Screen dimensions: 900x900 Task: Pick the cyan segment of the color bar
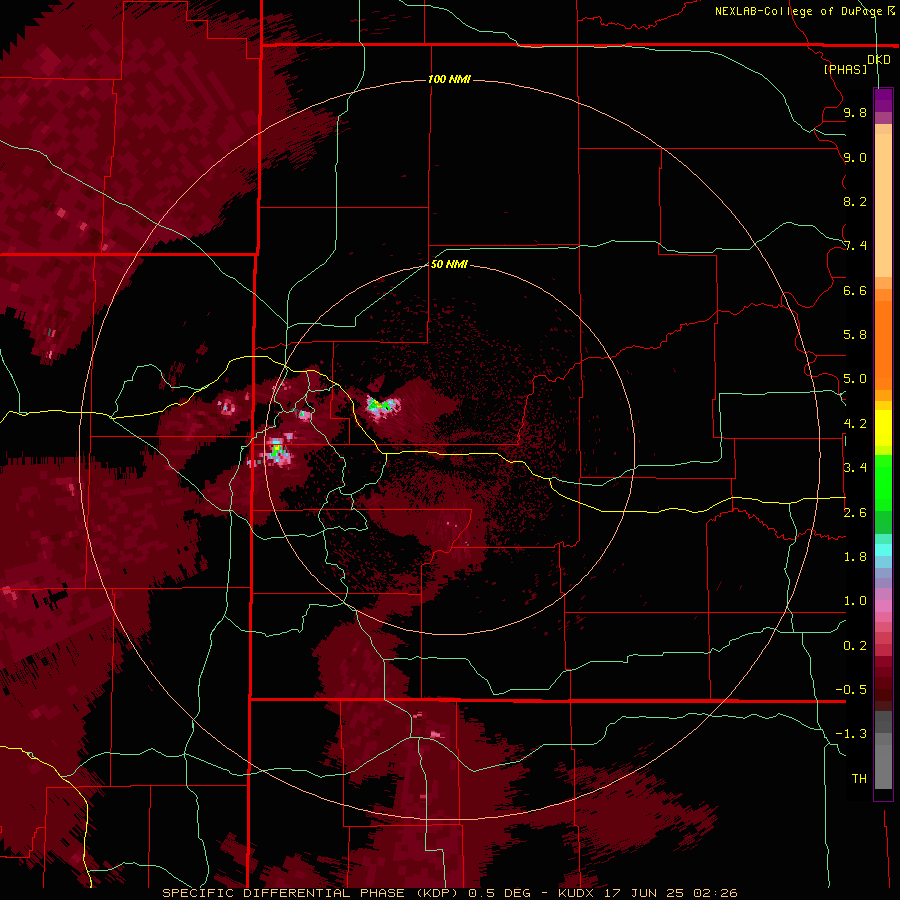coord(883,550)
